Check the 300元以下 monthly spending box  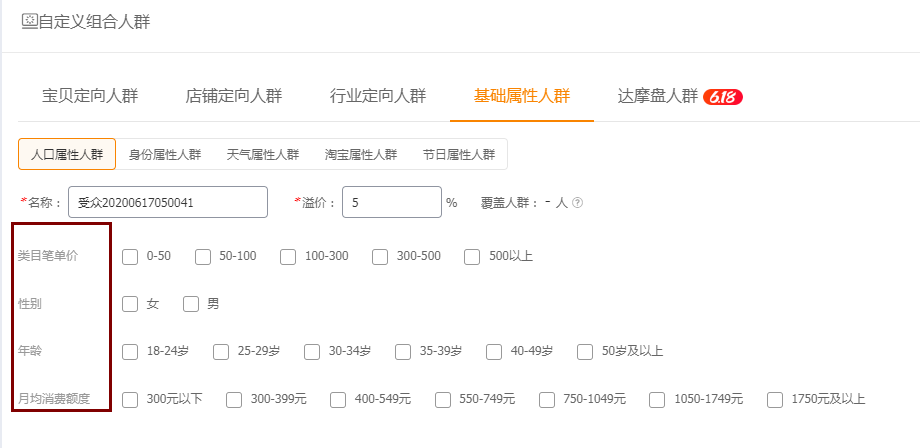[130, 400]
